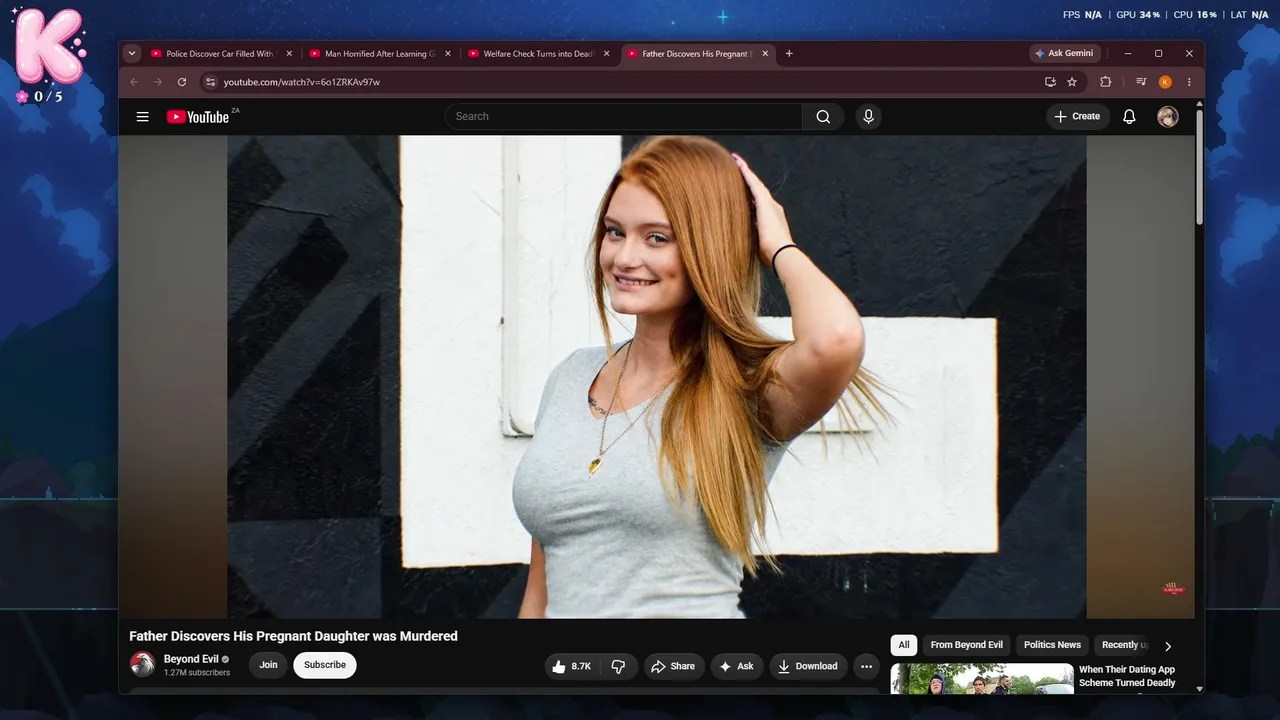
Task: Close the Father Discovers His Pregnant tab
Action: 766,54
